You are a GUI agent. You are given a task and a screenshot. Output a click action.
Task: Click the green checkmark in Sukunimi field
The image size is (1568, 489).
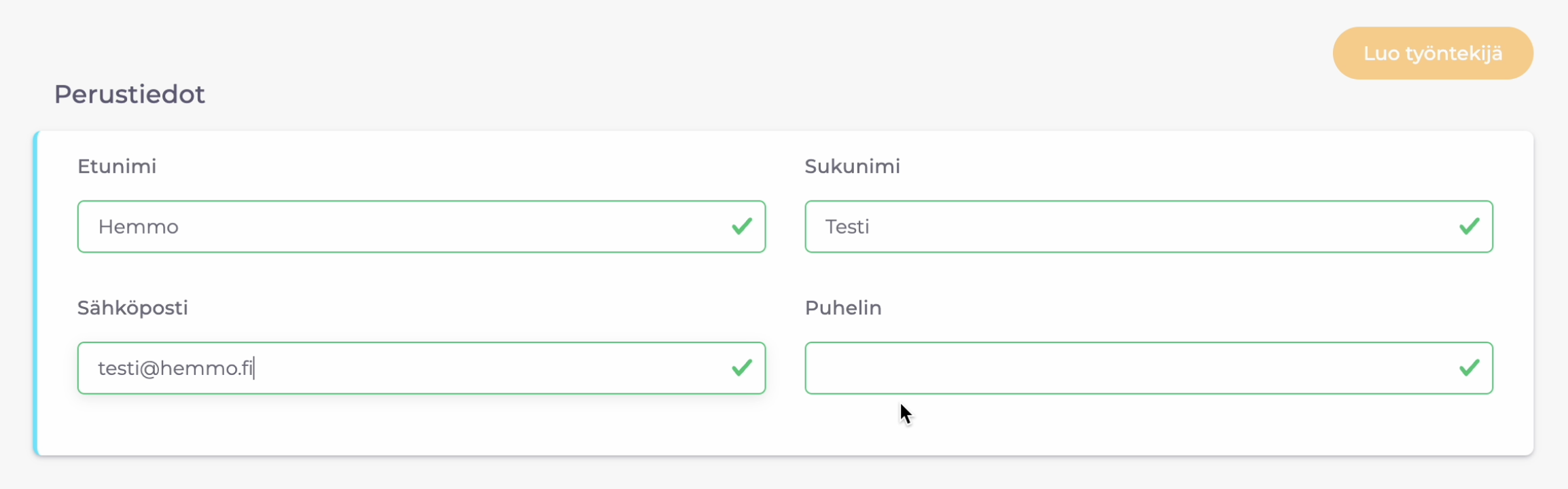click(x=1469, y=226)
